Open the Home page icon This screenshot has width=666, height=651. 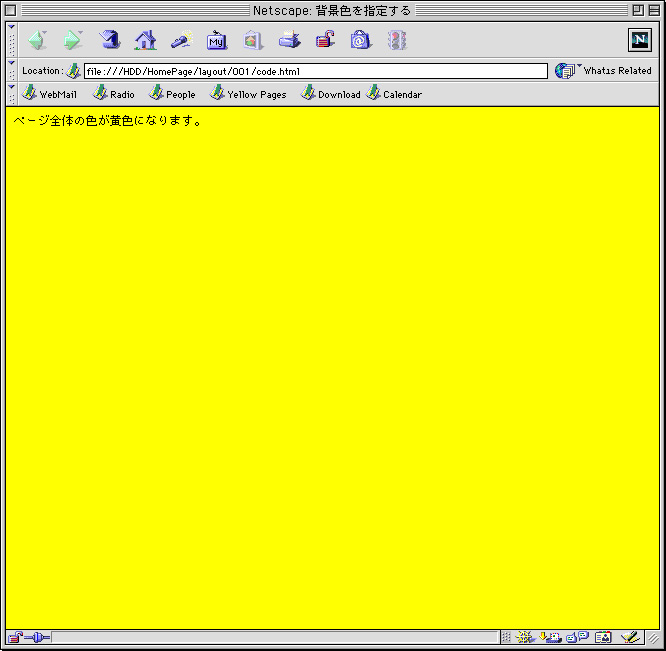145,40
